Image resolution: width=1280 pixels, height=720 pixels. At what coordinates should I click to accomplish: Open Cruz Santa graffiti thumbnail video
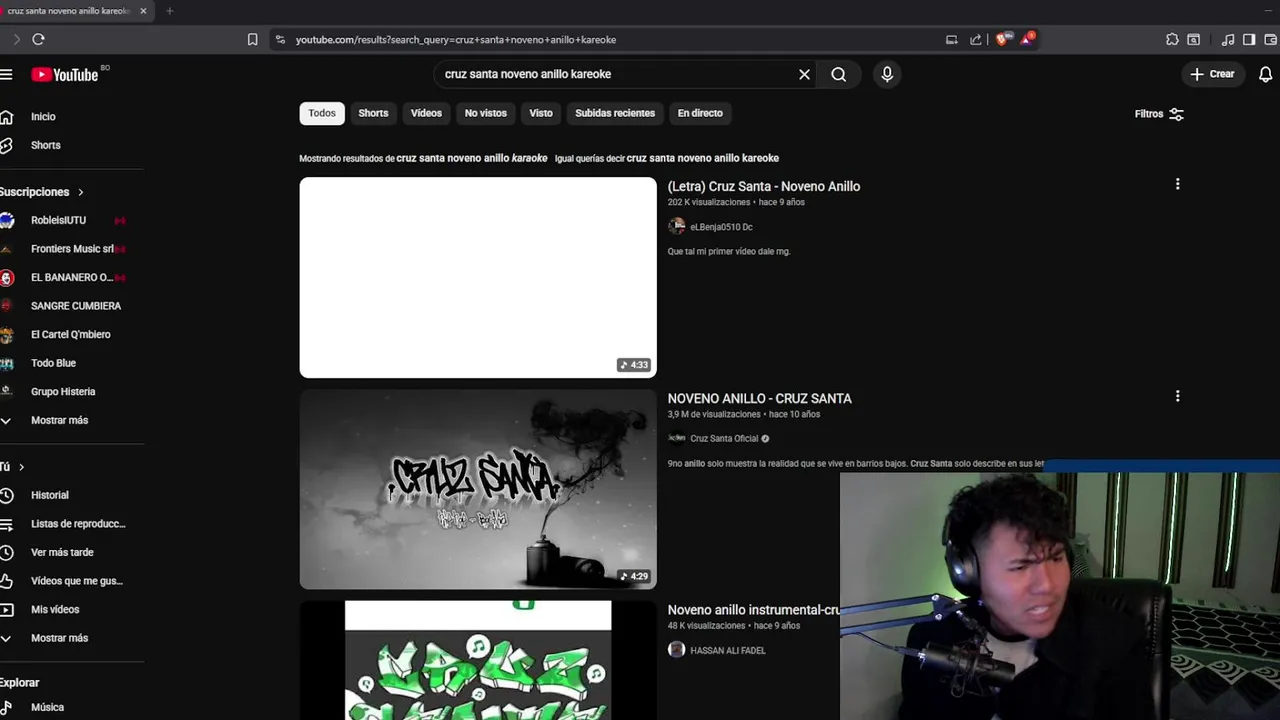(x=478, y=489)
